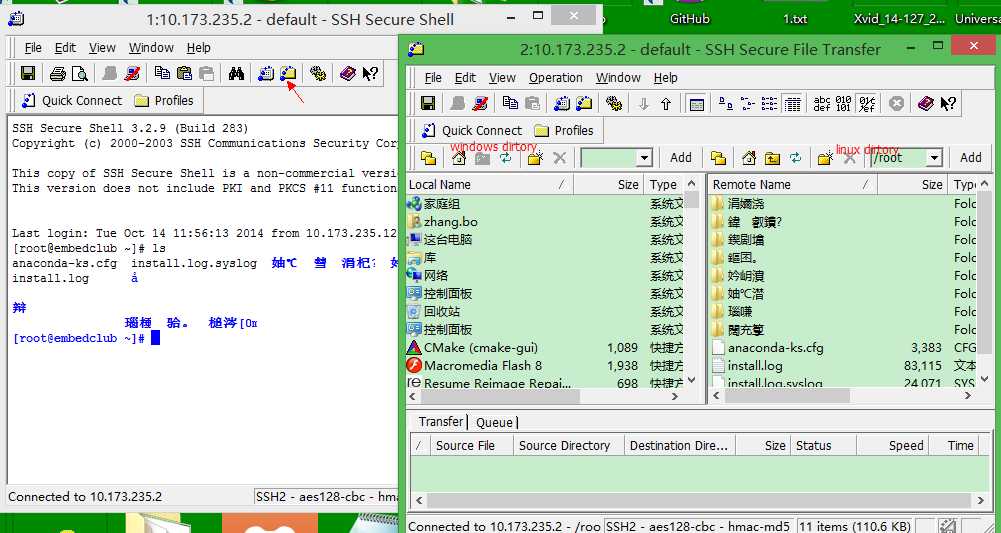Click Add next to /root path field
1001x533 pixels.
(970, 158)
